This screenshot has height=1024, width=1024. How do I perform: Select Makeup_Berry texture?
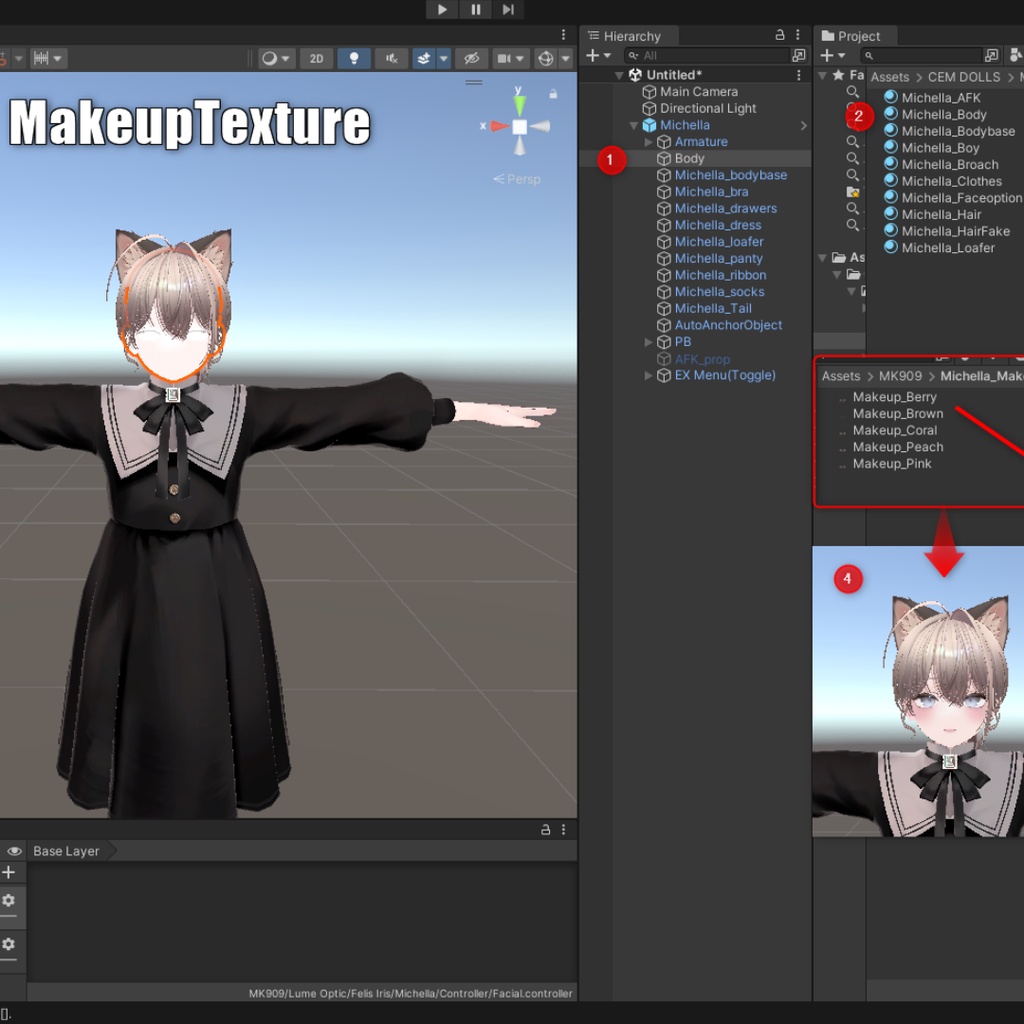[x=894, y=397]
